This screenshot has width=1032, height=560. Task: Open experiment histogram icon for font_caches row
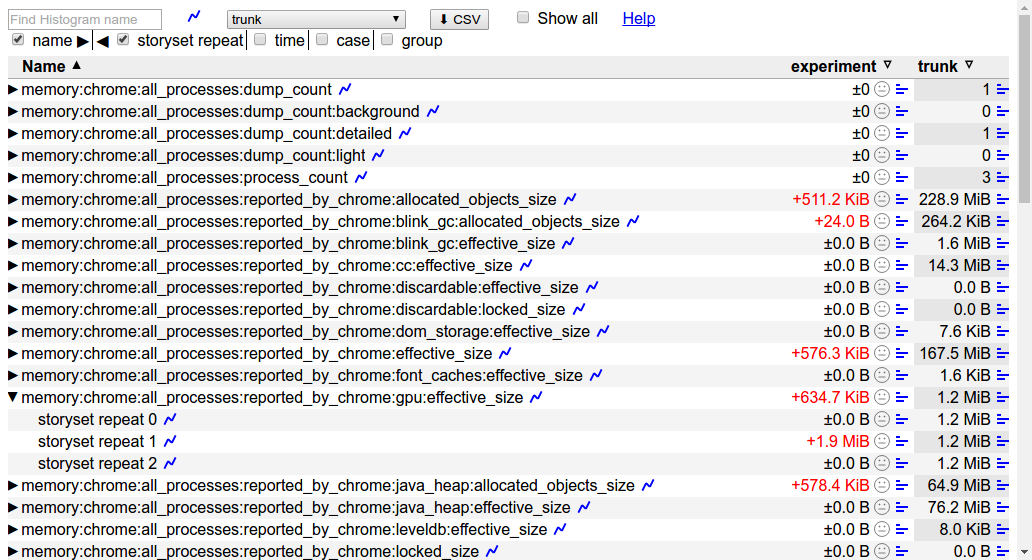pos(902,375)
